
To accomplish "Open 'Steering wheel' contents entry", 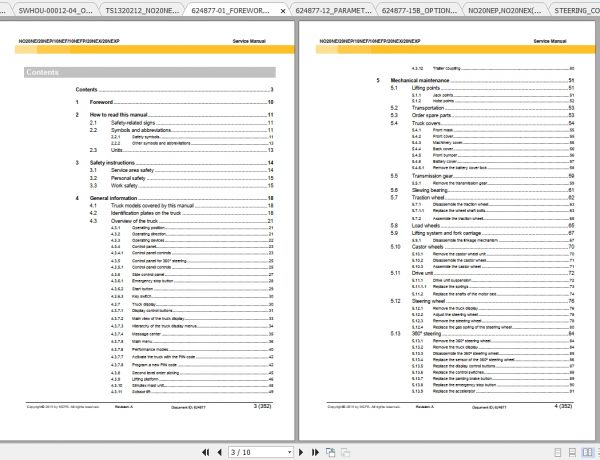I will 483,301.
